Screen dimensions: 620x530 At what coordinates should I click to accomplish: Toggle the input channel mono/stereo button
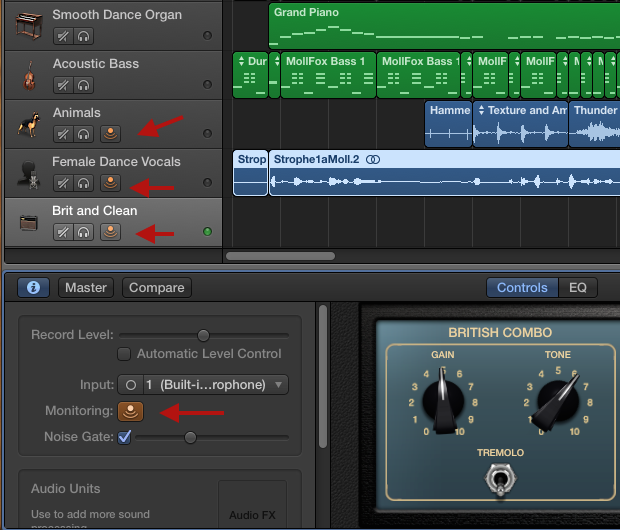pos(131,385)
